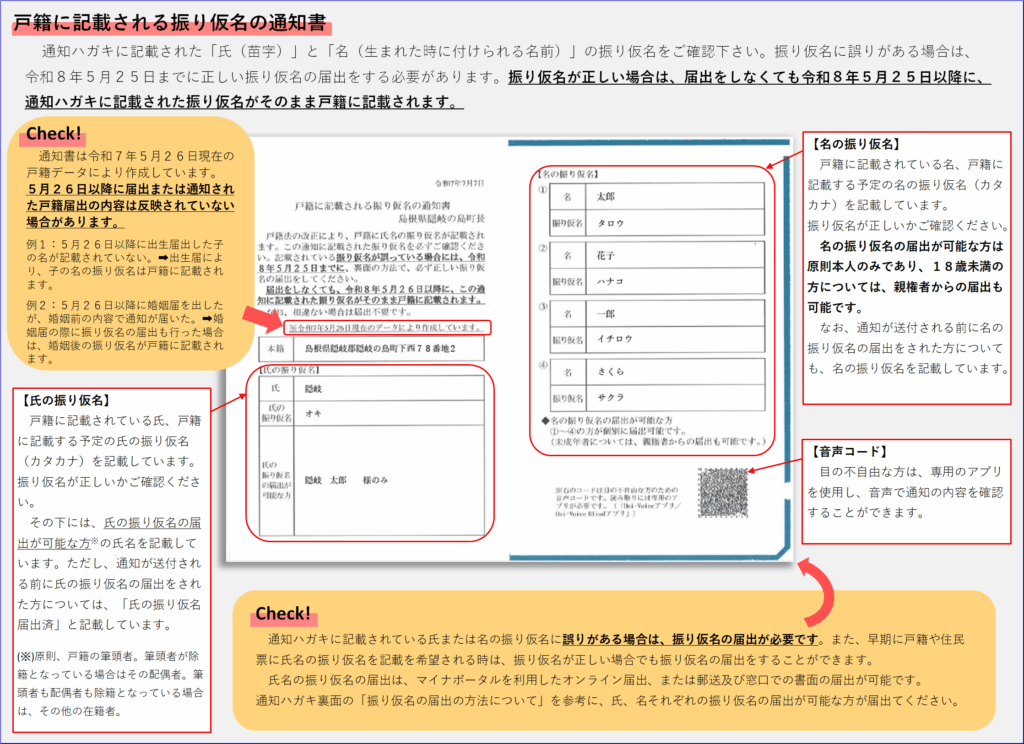This screenshot has height=744, width=1024.
Task: Click the name cell 'さくら'
Action: point(675,371)
